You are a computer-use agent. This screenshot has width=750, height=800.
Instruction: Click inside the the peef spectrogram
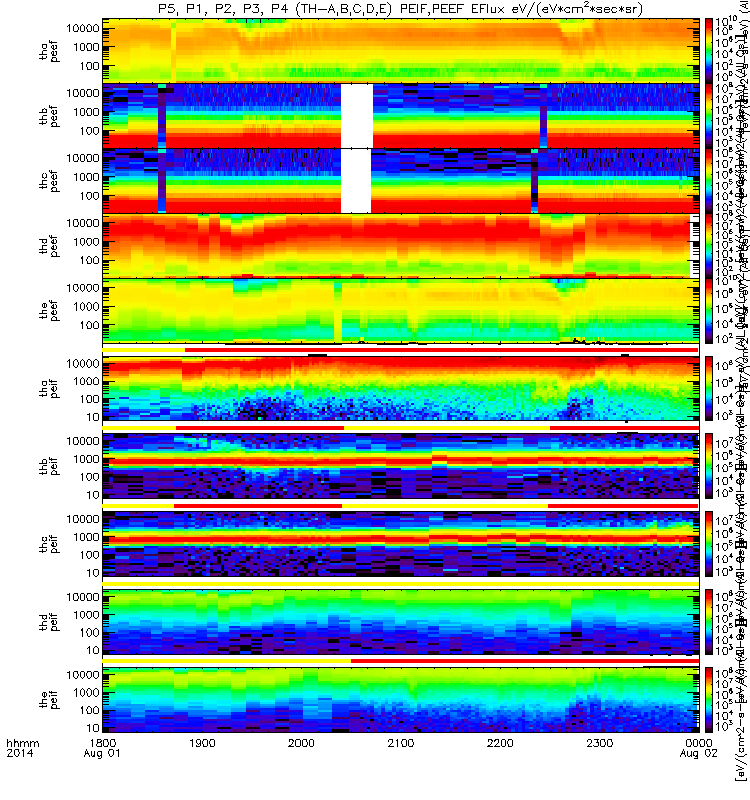401,311
